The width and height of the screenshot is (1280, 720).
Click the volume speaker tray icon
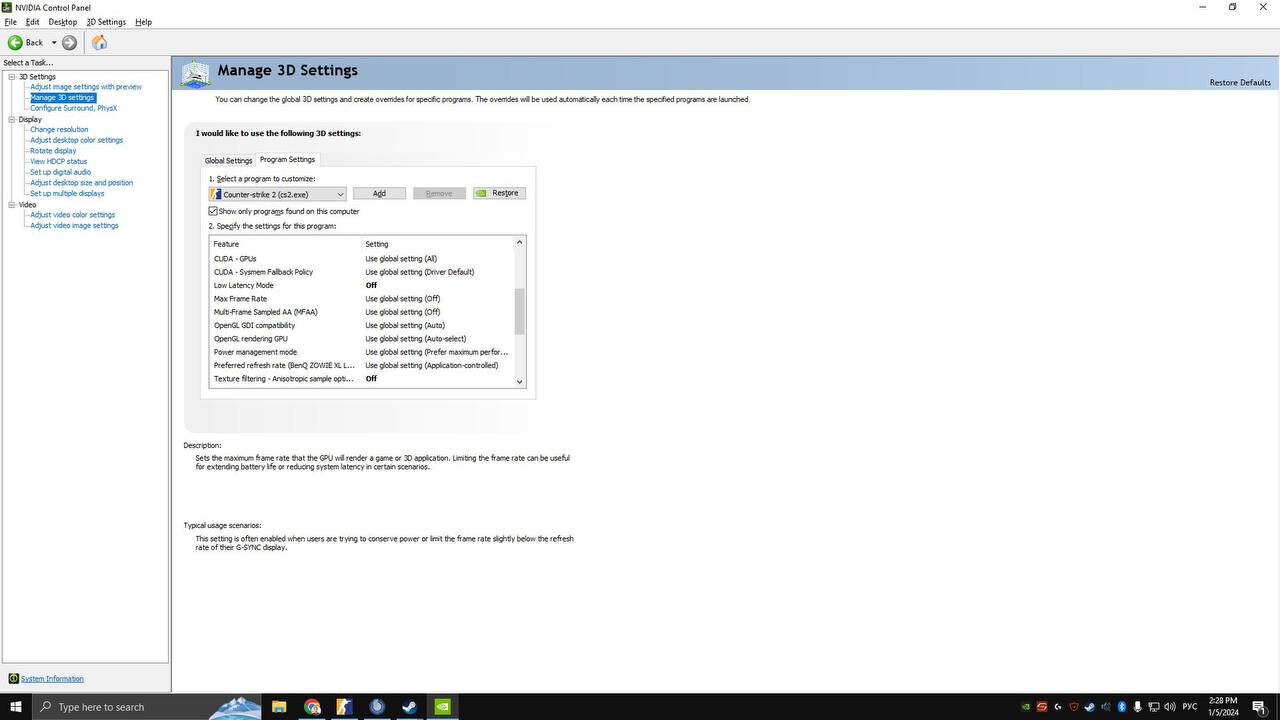coord(1170,707)
